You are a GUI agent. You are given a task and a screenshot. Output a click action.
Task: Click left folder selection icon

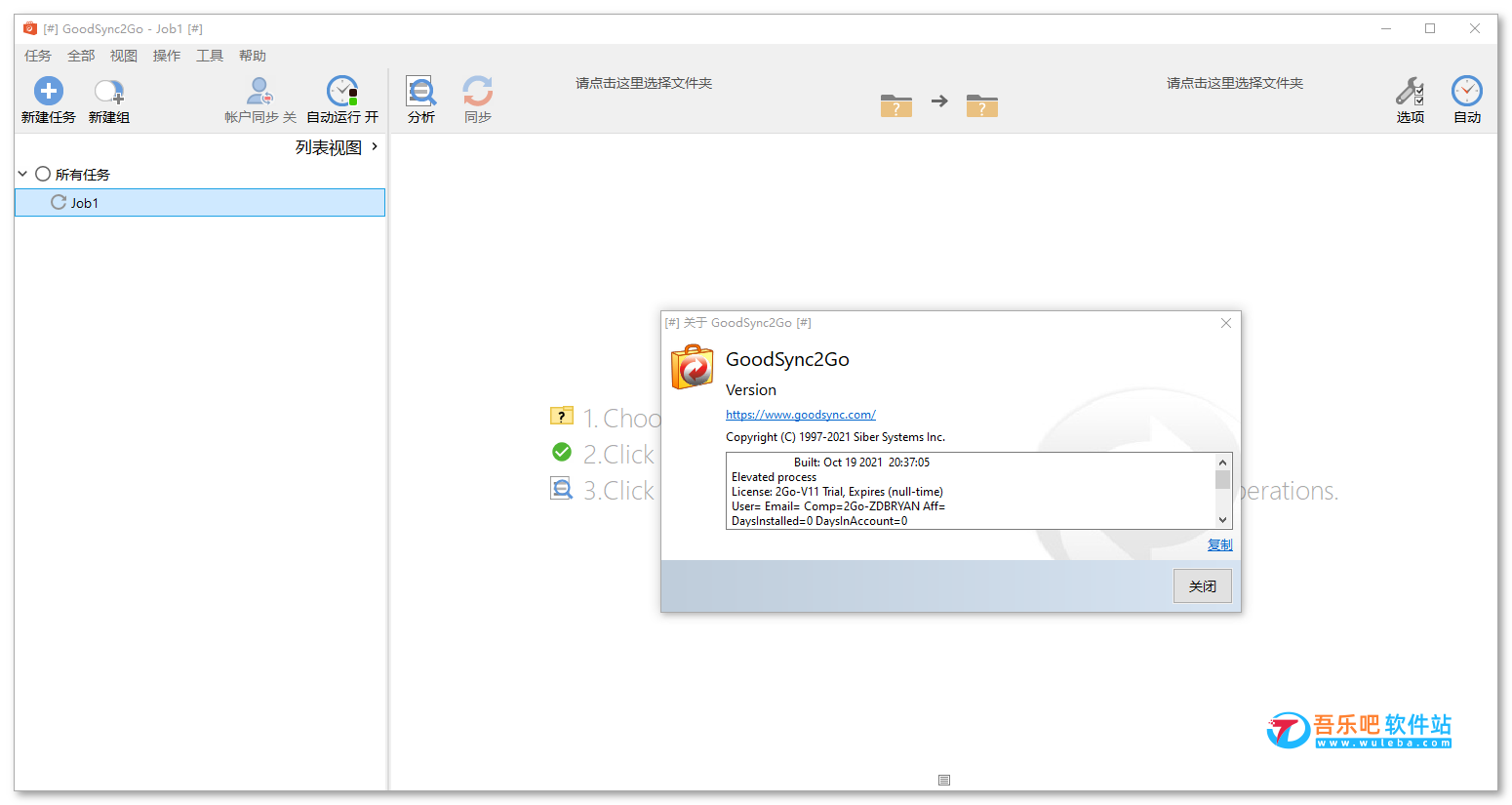point(895,104)
